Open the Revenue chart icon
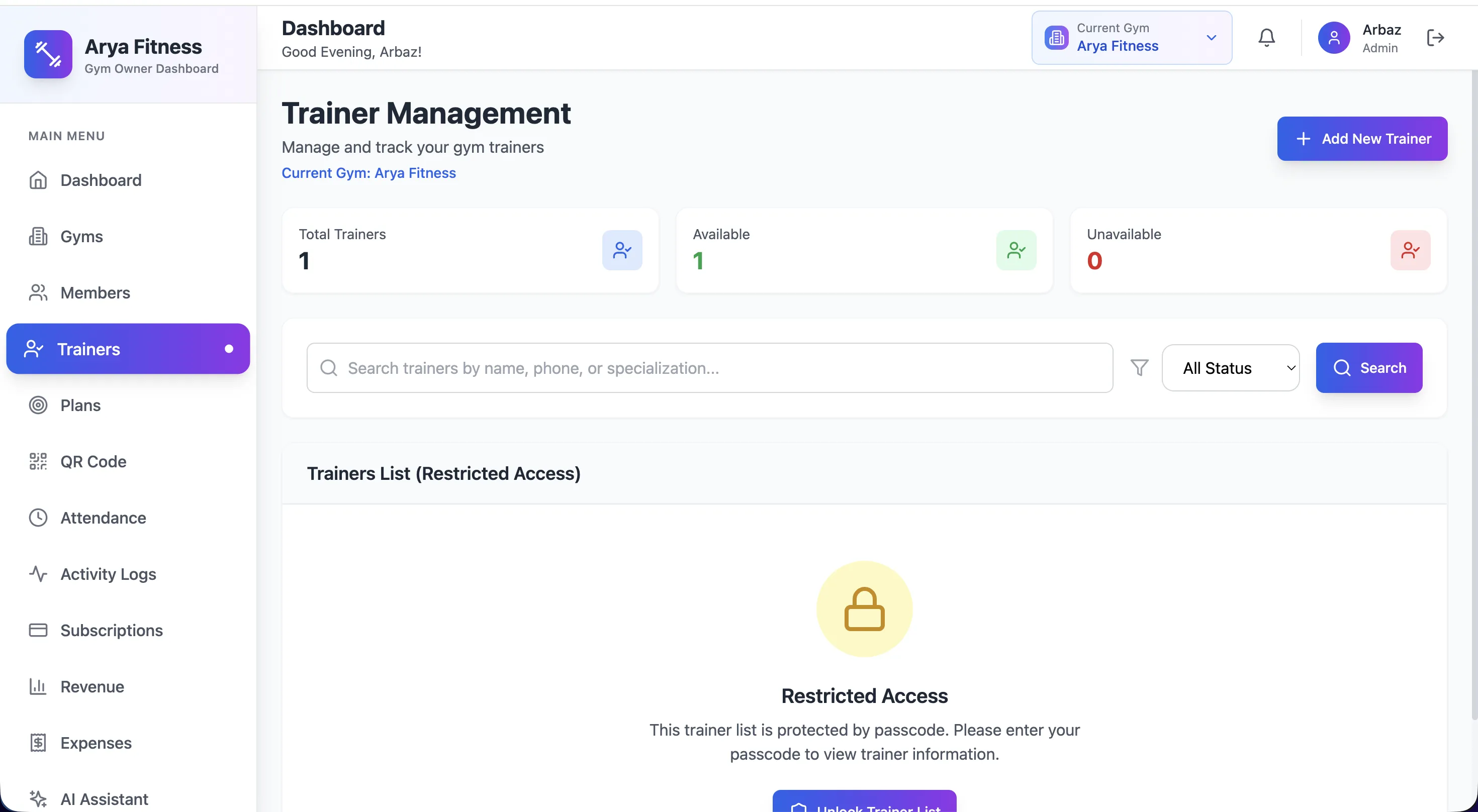The width and height of the screenshot is (1478, 812). pyautogui.click(x=38, y=686)
